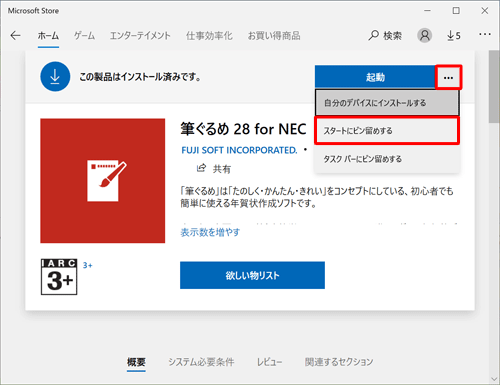Close the Microsoft Store window

tap(485, 11)
